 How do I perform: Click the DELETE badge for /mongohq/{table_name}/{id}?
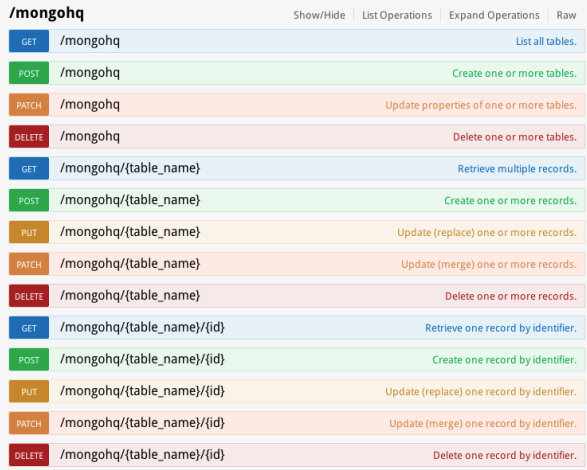pyautogui.click(x=29, y=455)
